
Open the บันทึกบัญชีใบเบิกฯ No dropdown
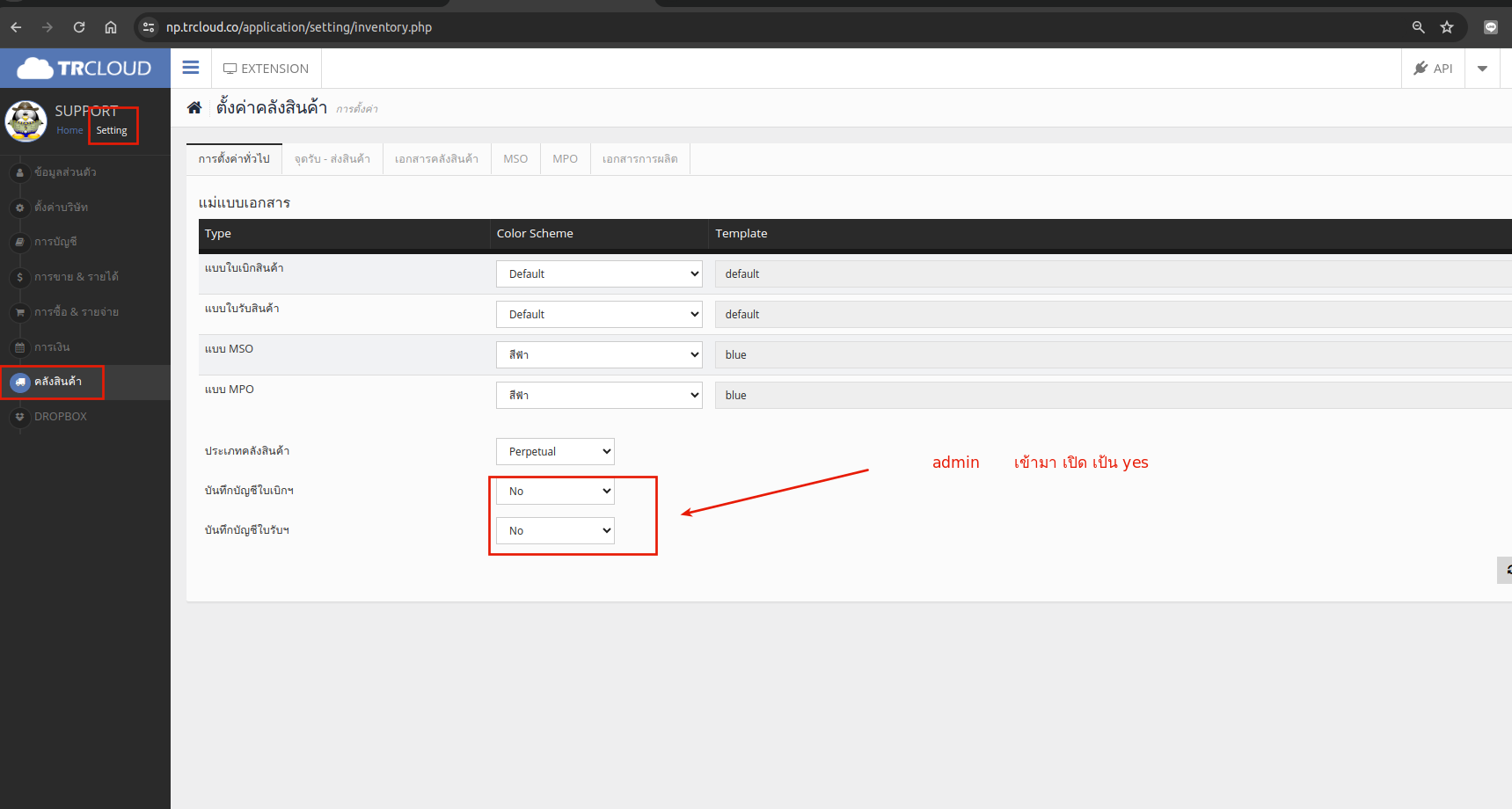click(555, 491)
